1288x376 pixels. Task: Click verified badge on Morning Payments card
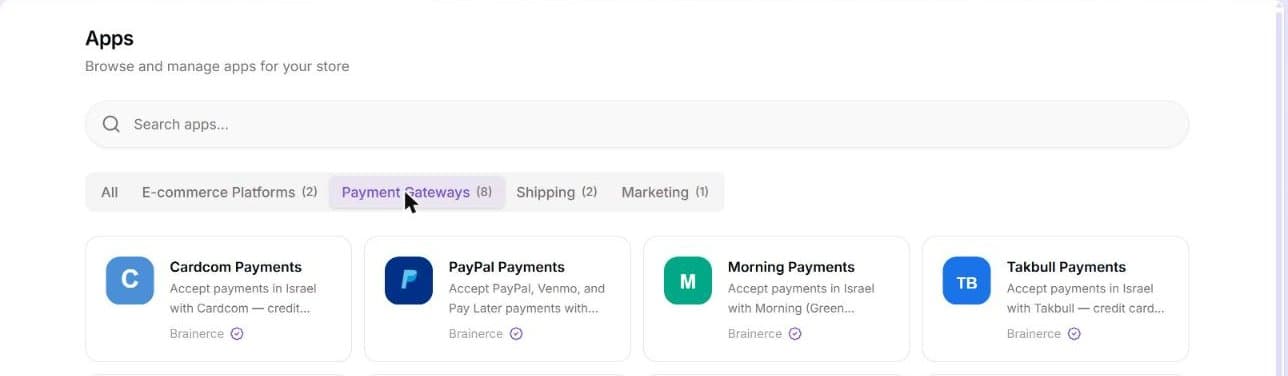point(795,334)
